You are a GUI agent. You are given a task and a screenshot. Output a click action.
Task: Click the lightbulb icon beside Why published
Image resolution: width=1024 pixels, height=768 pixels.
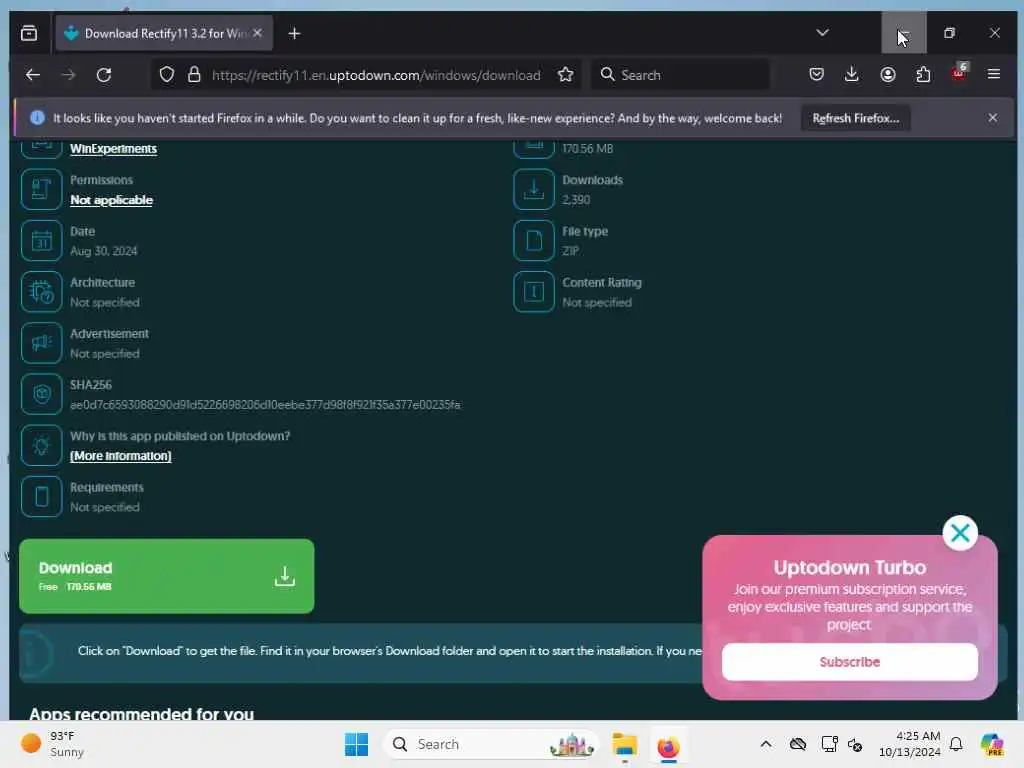pos(41,445)
